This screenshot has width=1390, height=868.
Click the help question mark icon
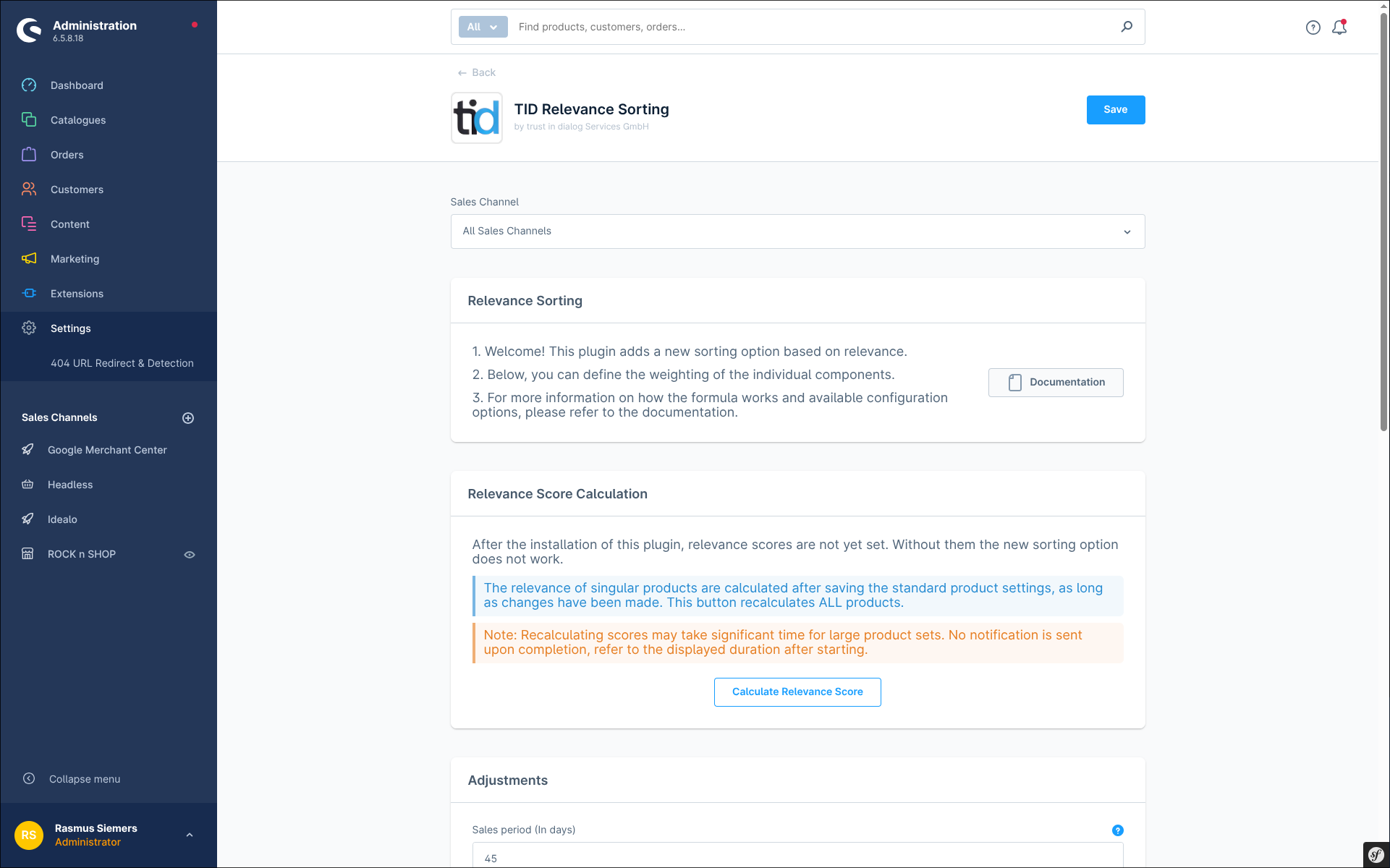click(1313, 27)
